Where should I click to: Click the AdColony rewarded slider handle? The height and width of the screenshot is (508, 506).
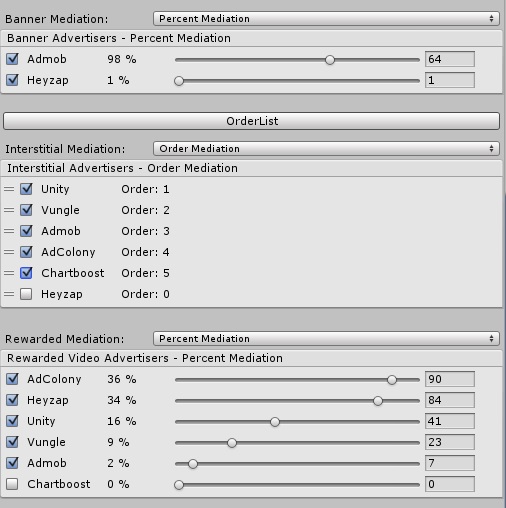point(392,380)
